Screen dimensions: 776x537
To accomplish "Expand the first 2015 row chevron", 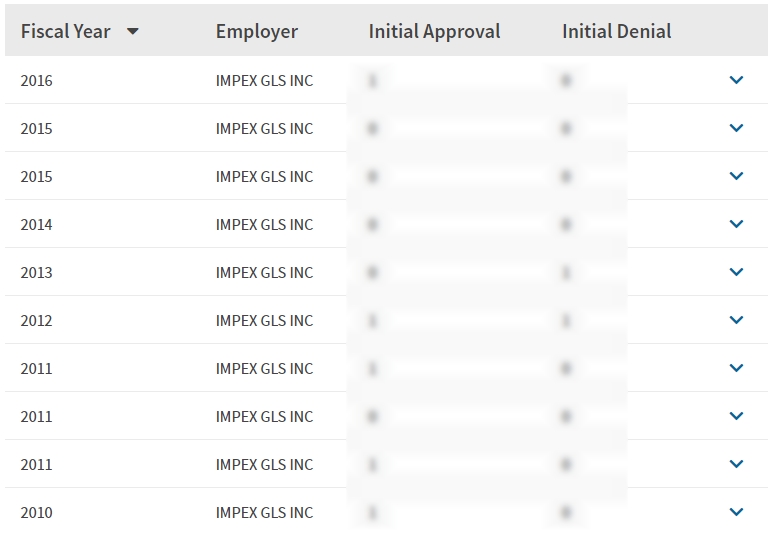I will pyautogui.click(x=737, y=128).
